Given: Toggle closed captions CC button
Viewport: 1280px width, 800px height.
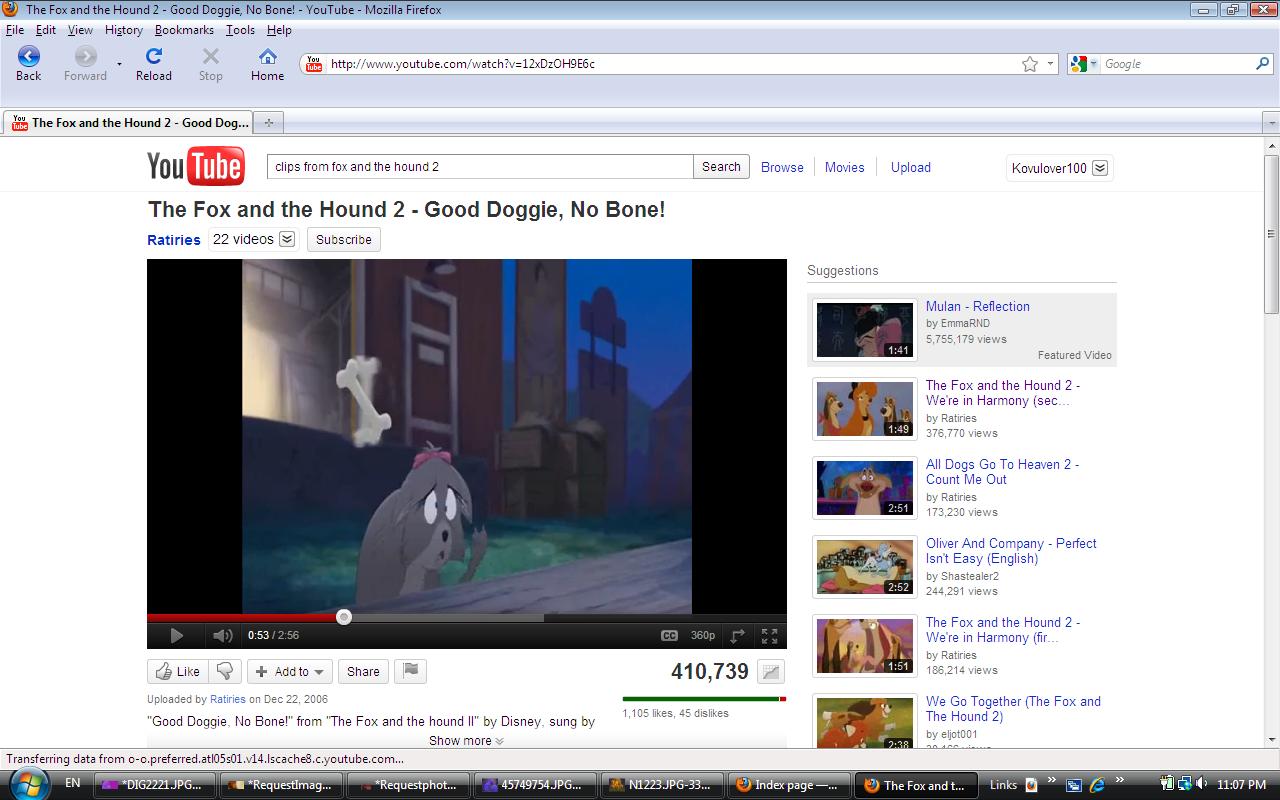Looking at the screenshot, I should point(669,635).
